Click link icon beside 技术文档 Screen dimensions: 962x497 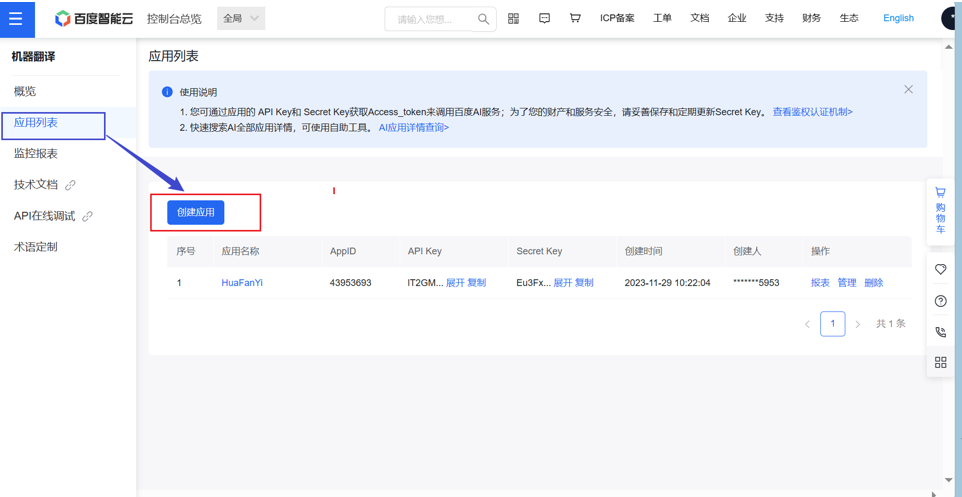pos(70,185)
